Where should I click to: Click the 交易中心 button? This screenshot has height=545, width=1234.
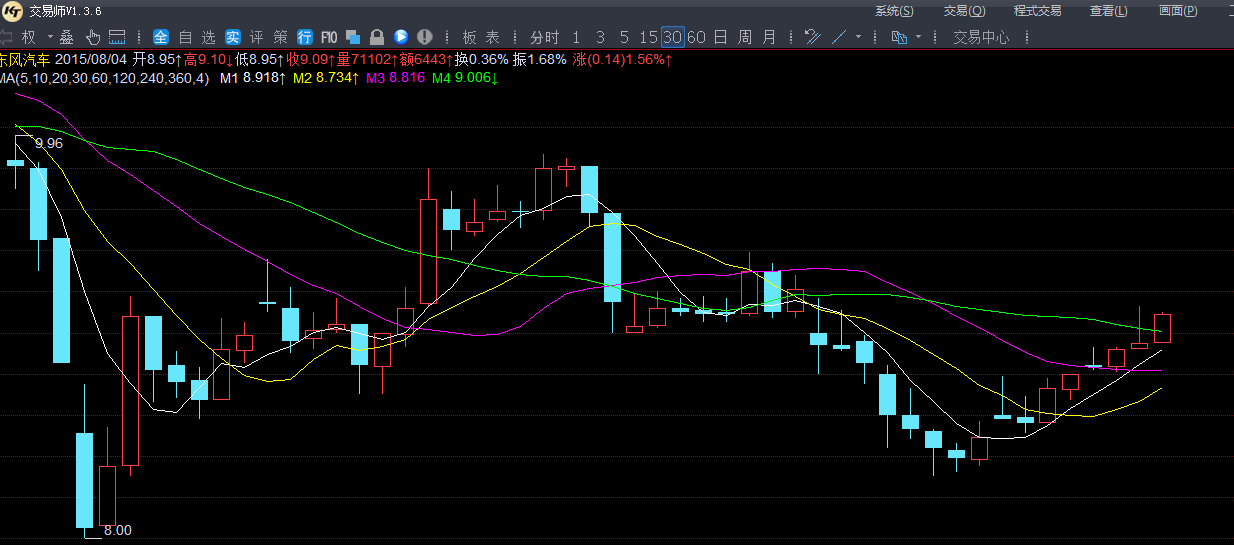[980, 37]
